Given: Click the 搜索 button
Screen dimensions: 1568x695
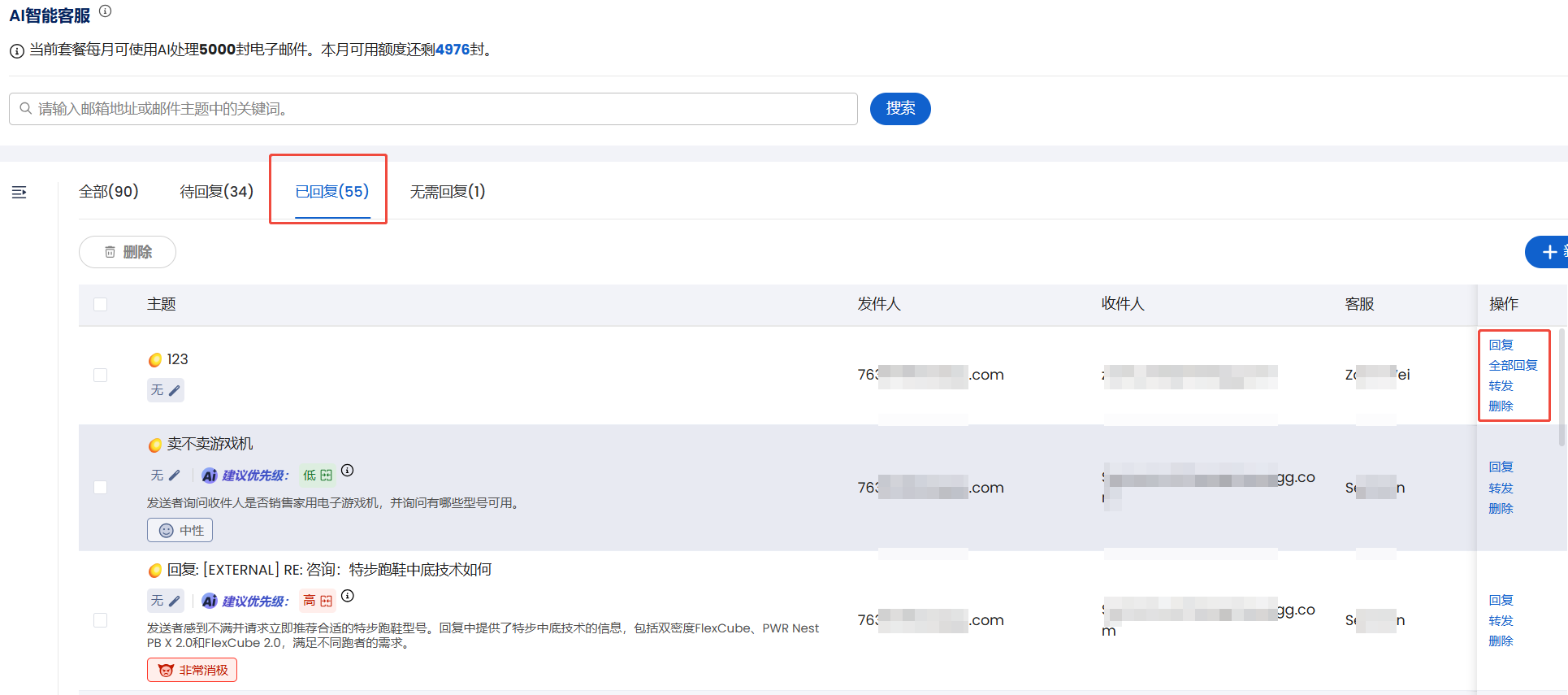Looking at the screenshot, I should (x=900, y=109).
